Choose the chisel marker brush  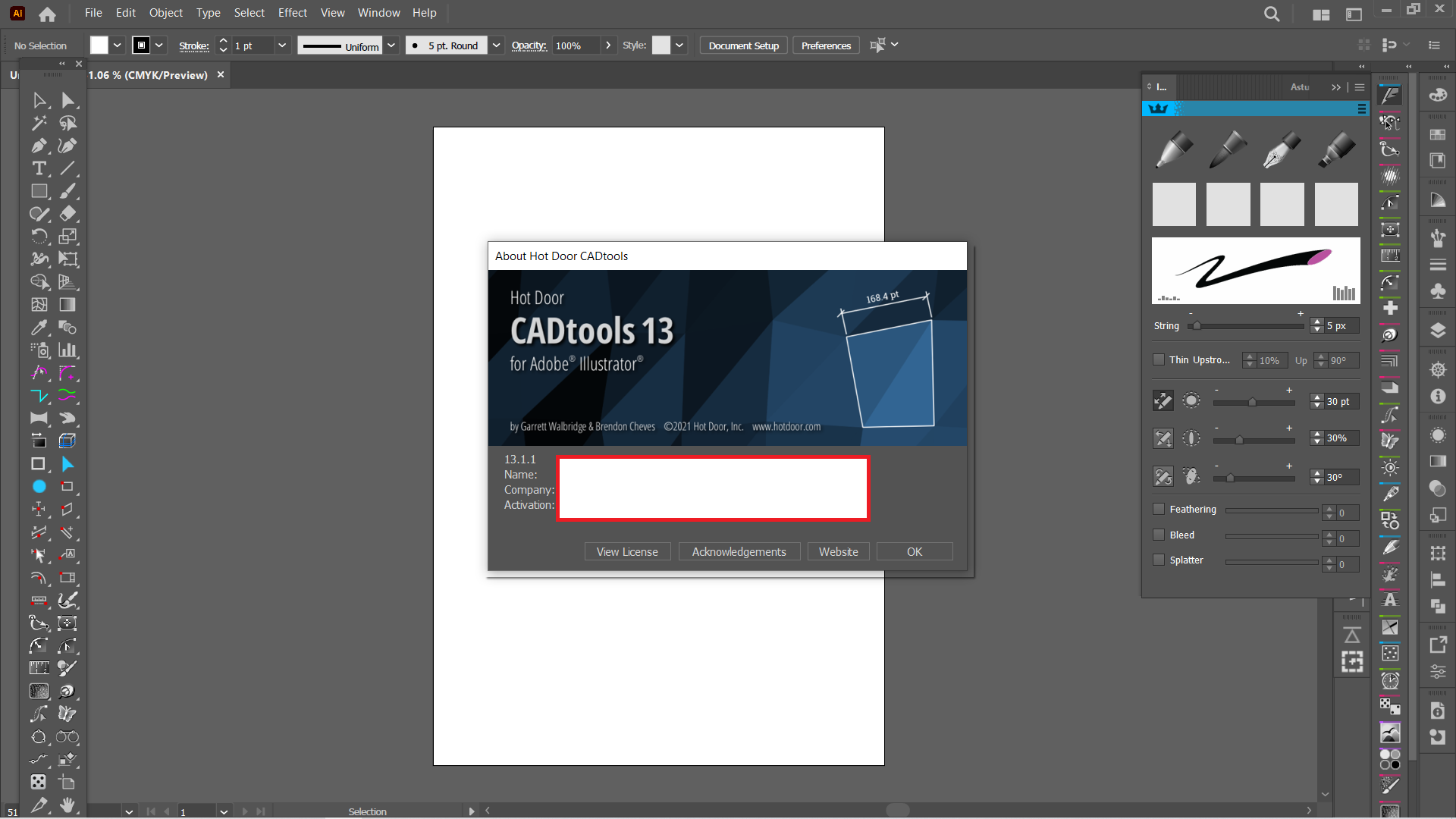click(1336, 149)
